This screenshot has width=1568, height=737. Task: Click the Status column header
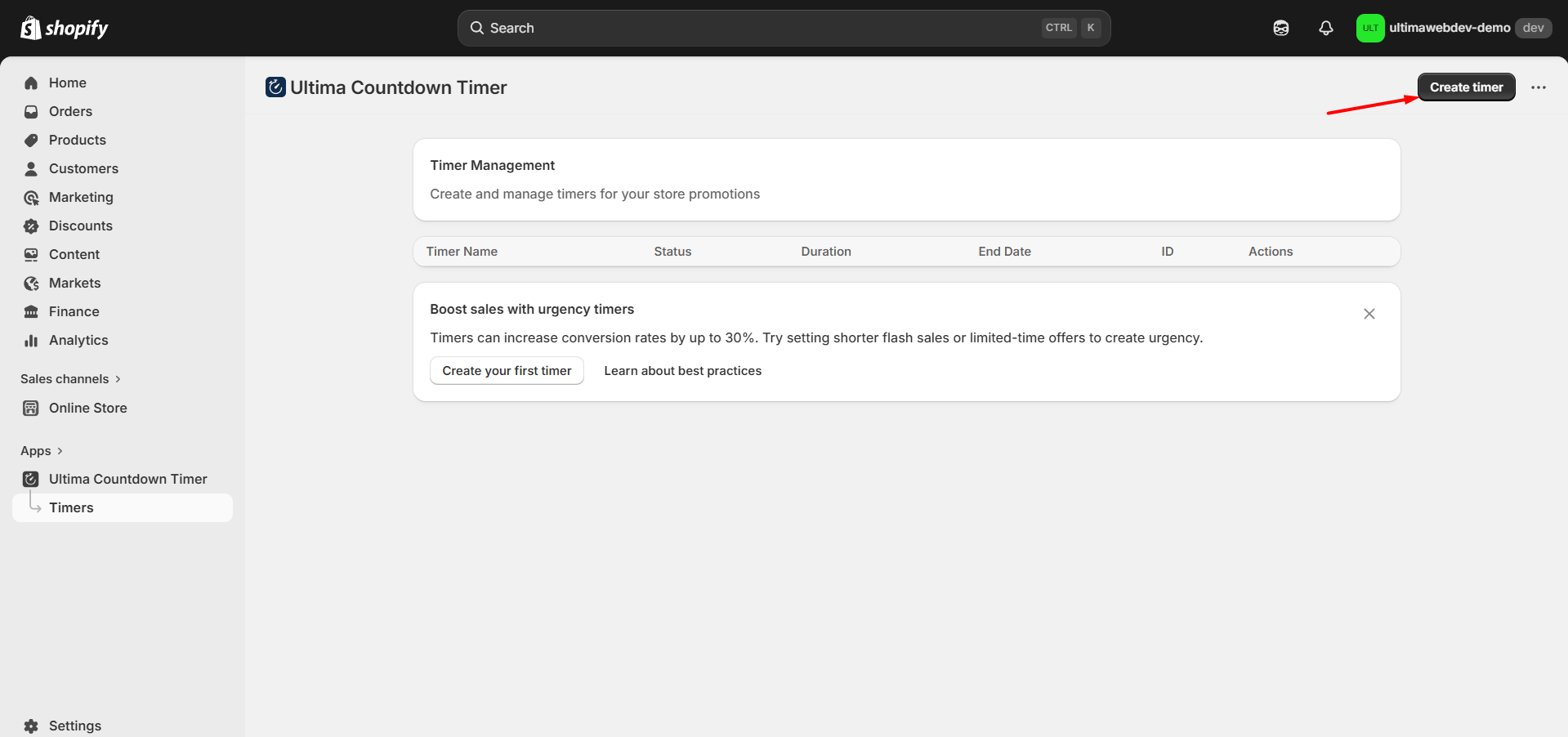click(672, 252)
